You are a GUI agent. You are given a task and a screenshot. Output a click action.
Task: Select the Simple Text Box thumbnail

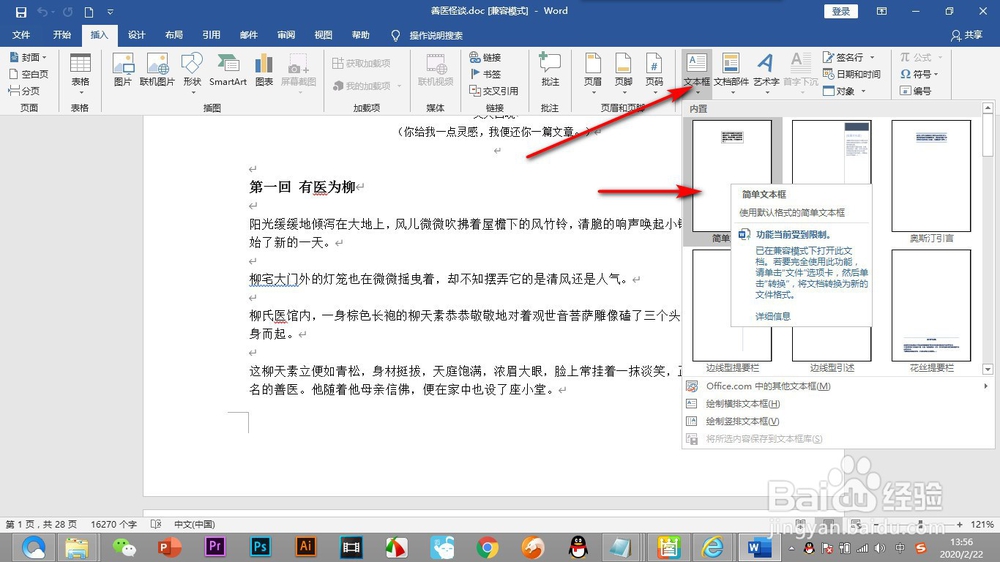(x=732, y=175)
